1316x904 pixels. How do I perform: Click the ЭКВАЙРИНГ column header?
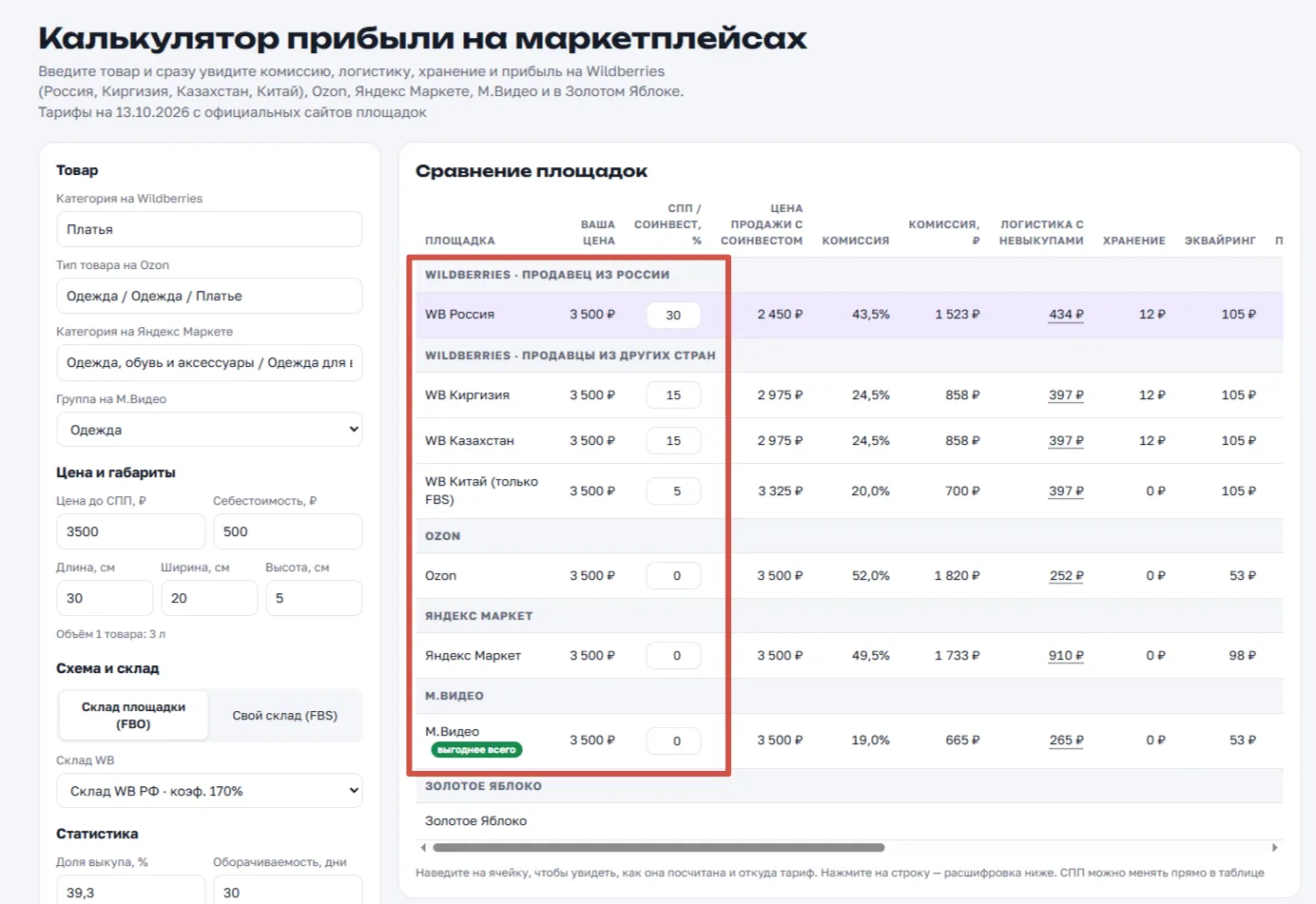point(1220,240)
